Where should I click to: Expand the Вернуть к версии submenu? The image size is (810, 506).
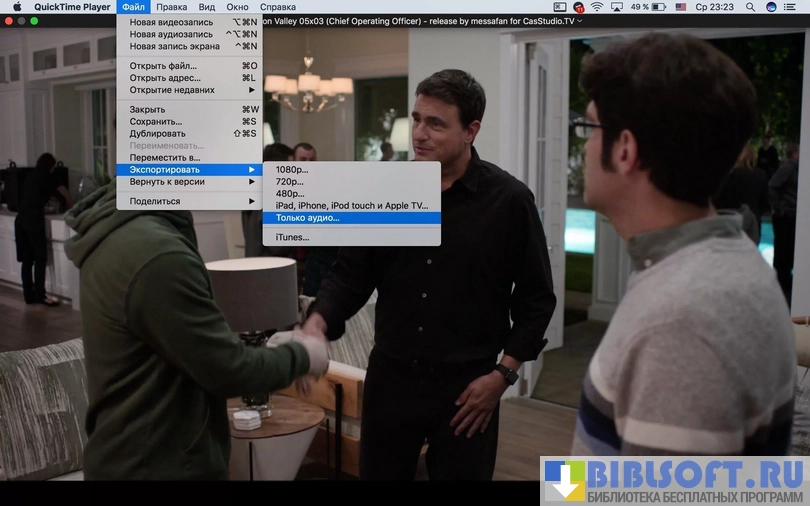(187, 182)
